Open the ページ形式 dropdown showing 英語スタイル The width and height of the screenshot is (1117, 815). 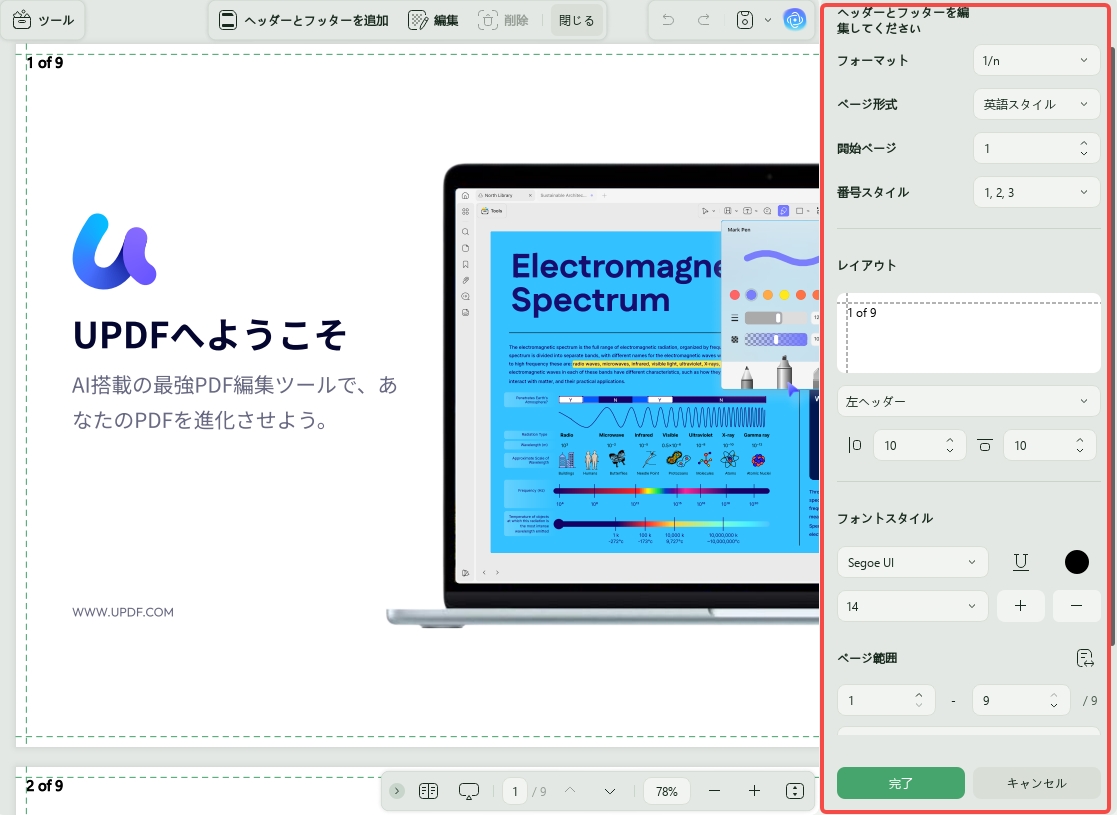[x=1036, y=104]
